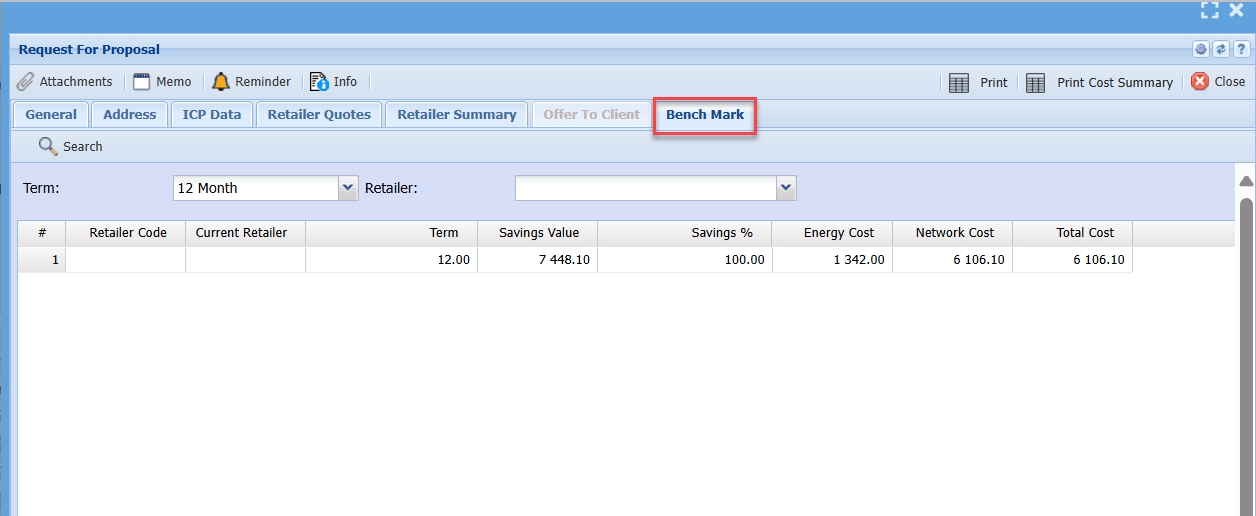
Task: Open help with the question mark icon
Action: pos(1241,50)
